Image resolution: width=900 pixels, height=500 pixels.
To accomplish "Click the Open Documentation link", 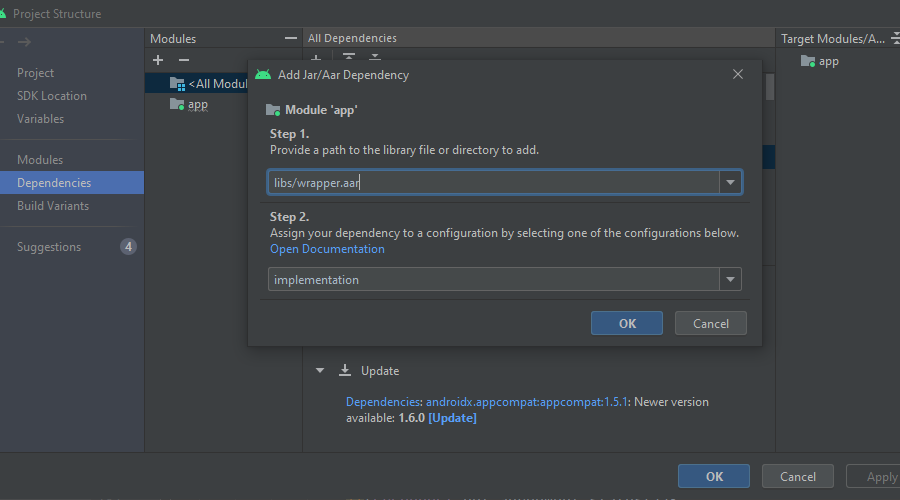I will pyautogui.click(x=327, y=249).
